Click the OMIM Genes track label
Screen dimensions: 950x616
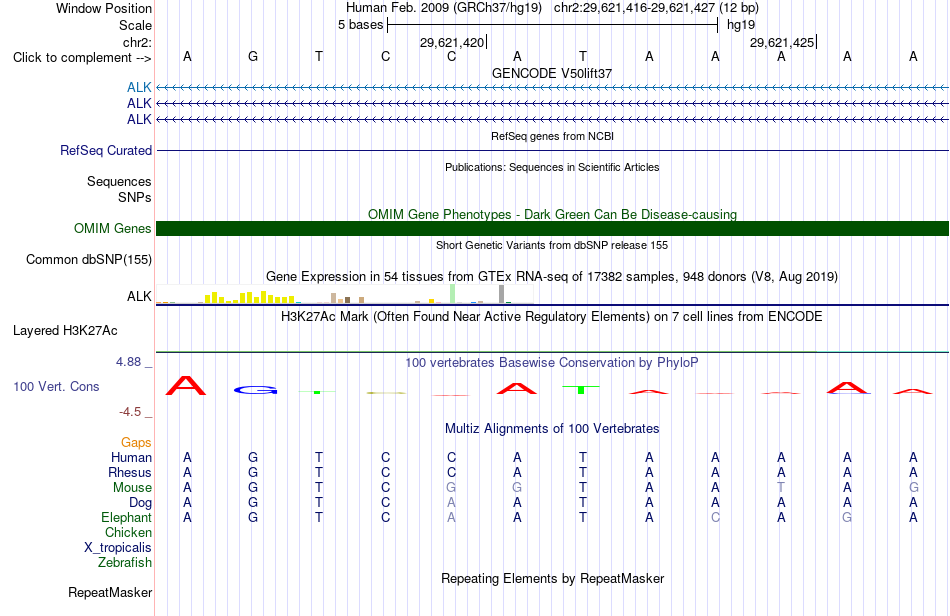point(113,228)
